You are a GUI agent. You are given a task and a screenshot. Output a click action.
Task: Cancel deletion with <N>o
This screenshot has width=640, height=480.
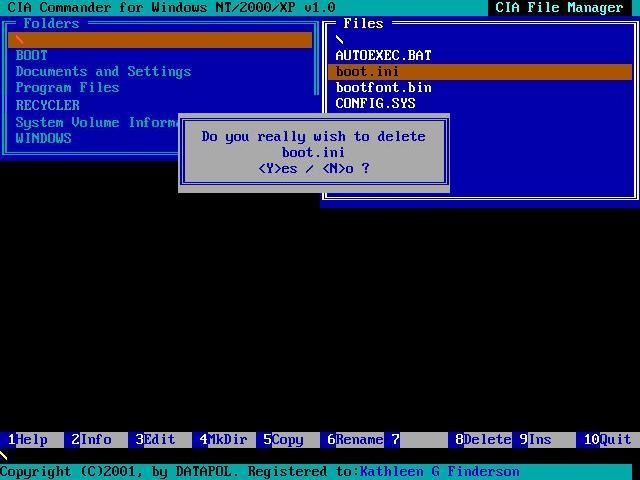338,169
